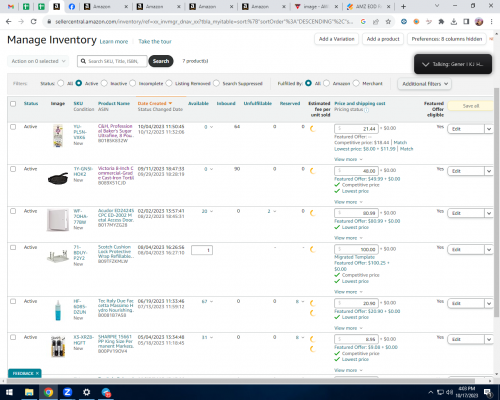Click the Chrome downloads icon
The image size is (500, 400).
[454, 22]
